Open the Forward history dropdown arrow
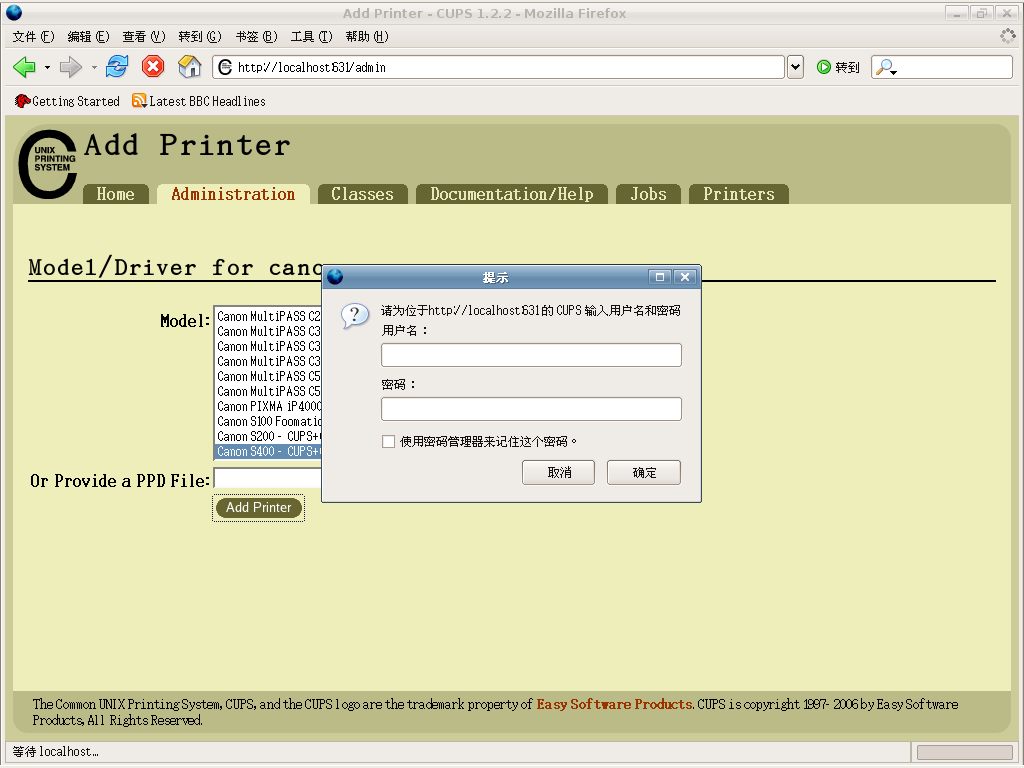The height and width of the screenshot is (768, 1024). pyautogui.click(x=94, y=67)
